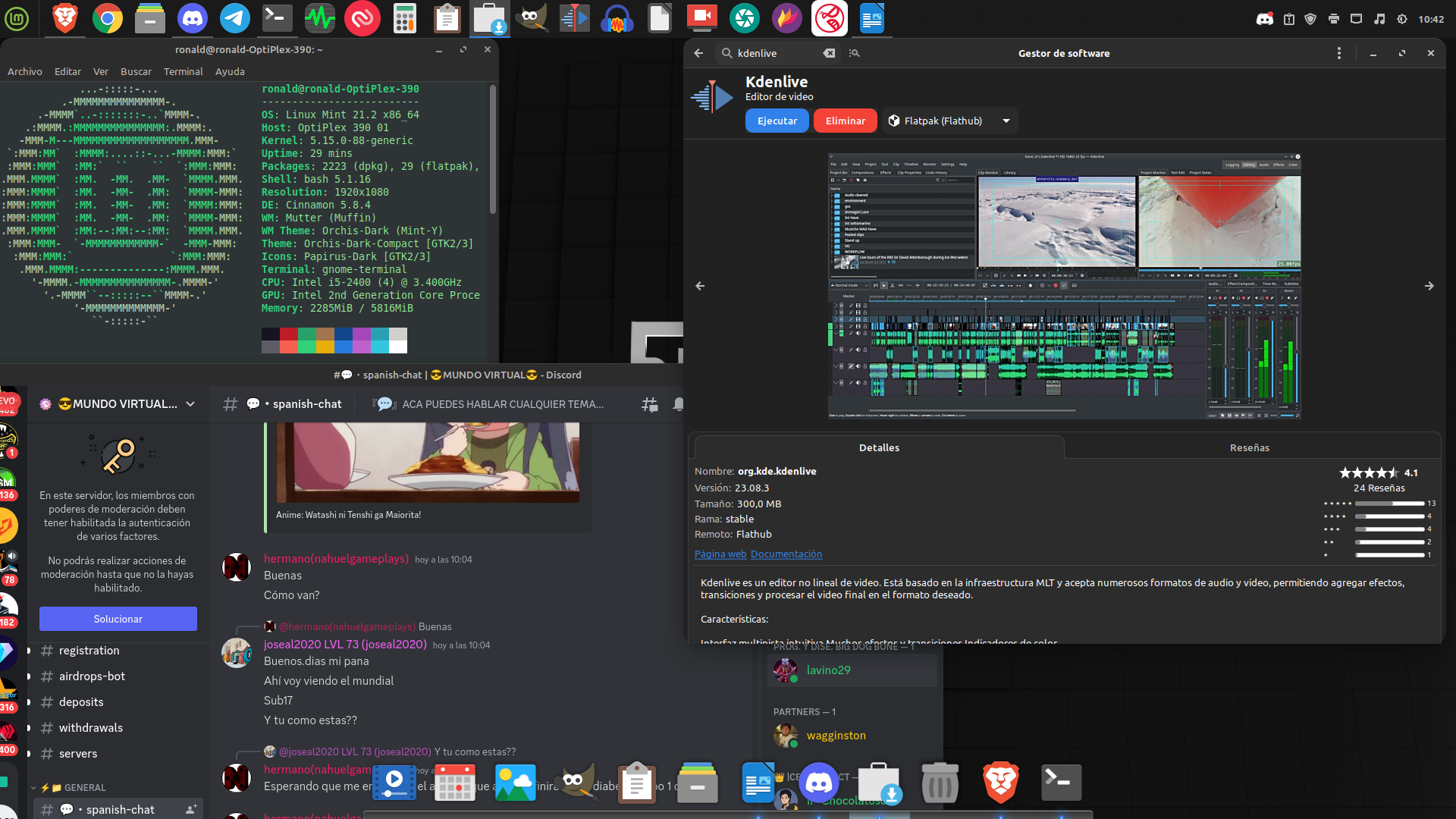This screenshot has height=819, width=1456.
Task: Expand the MUNDO VIRTUAL server dropdown
Action: [x=190, y=404]
